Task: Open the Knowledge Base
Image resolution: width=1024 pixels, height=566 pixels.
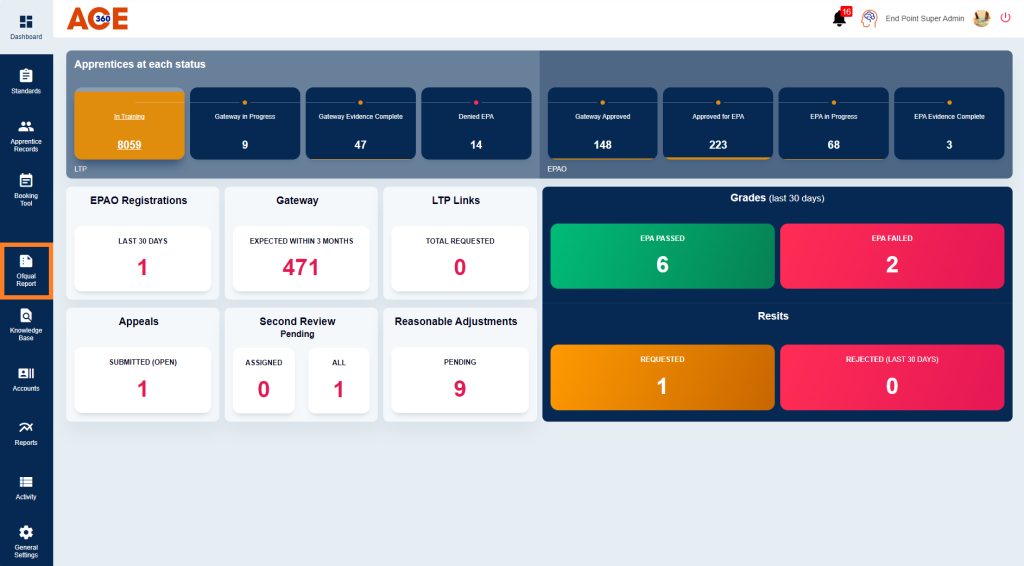Action: point(26,324)
